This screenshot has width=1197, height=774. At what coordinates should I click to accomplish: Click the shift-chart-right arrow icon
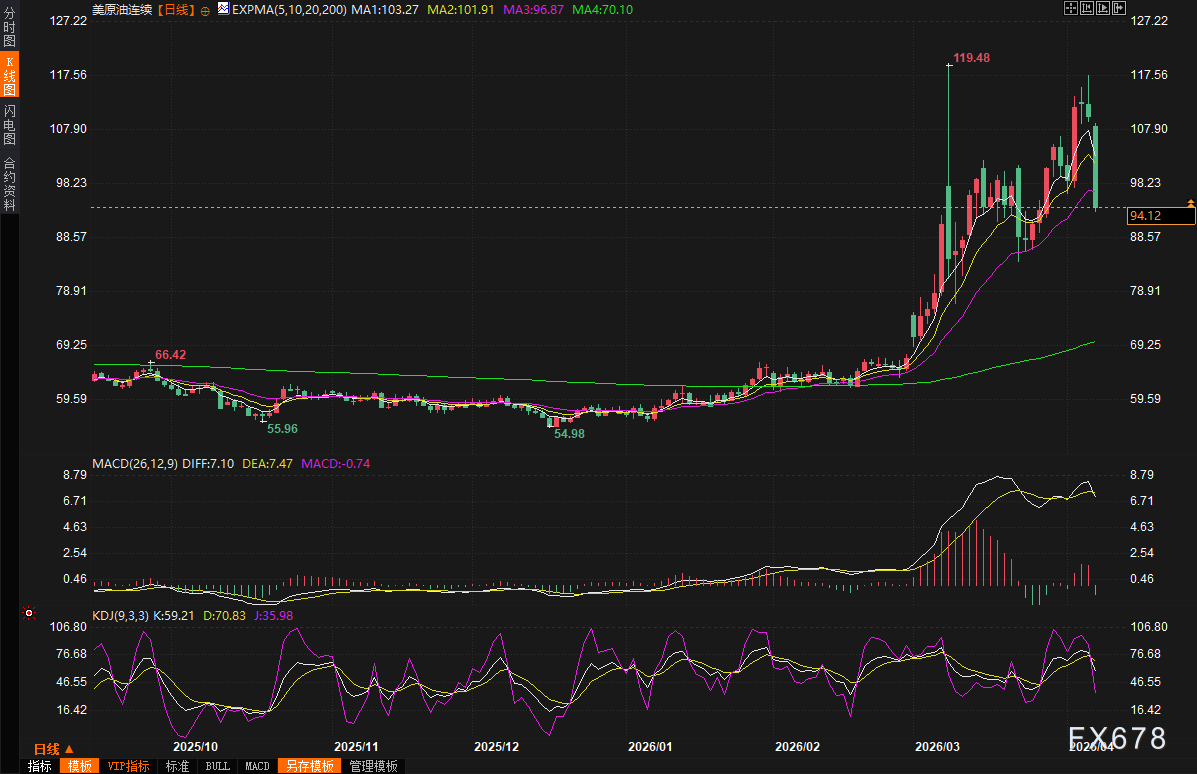click(1120, 8)
